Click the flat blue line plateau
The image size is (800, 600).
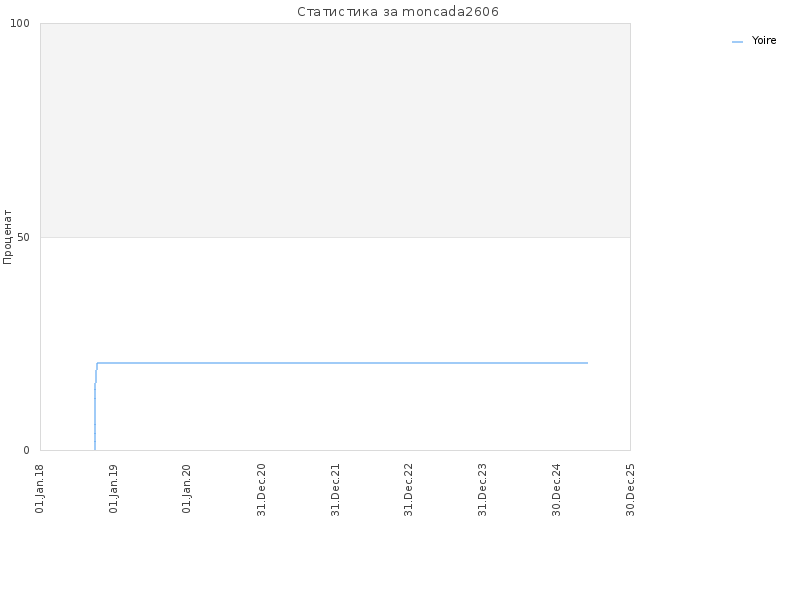342,363
